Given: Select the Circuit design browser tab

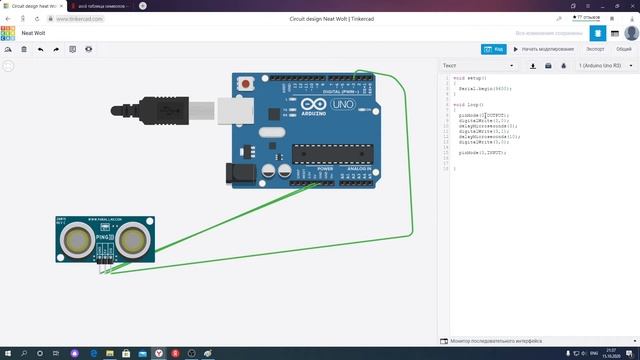Looking at the screenshot, I should [x=33, y=6].
